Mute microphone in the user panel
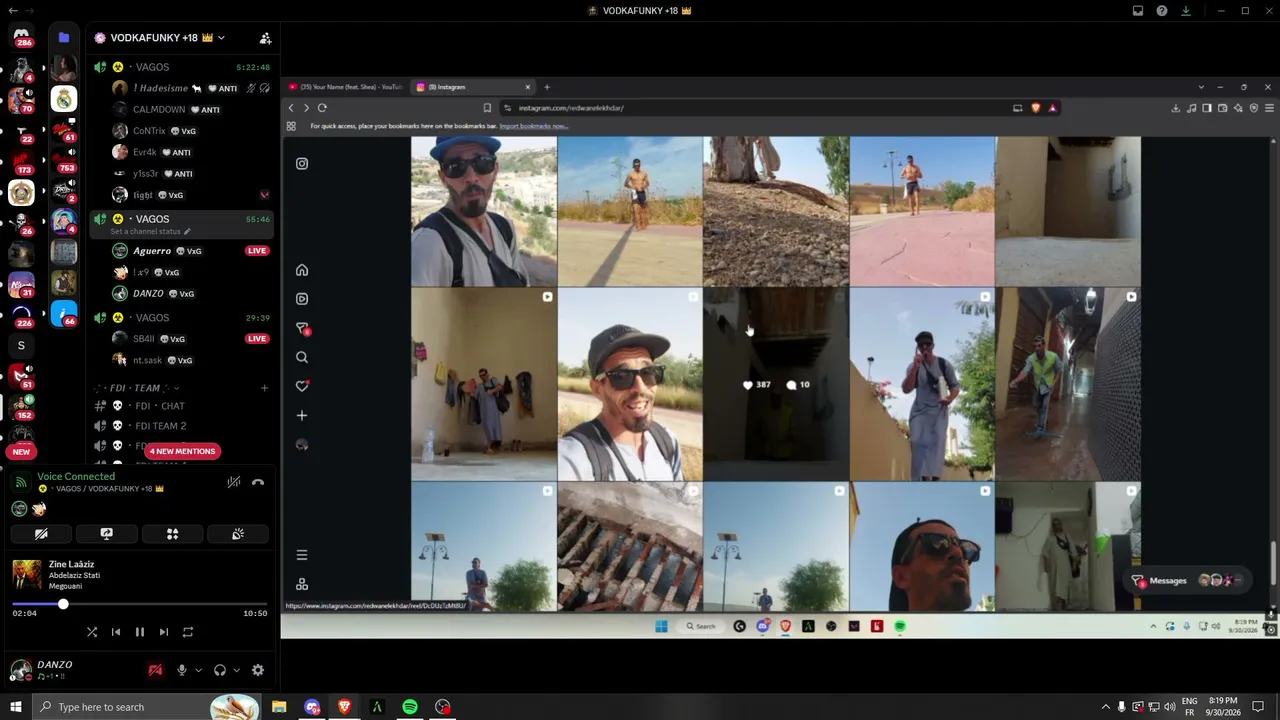Screen dimensions: 1280x720 [x=182, y=670]
